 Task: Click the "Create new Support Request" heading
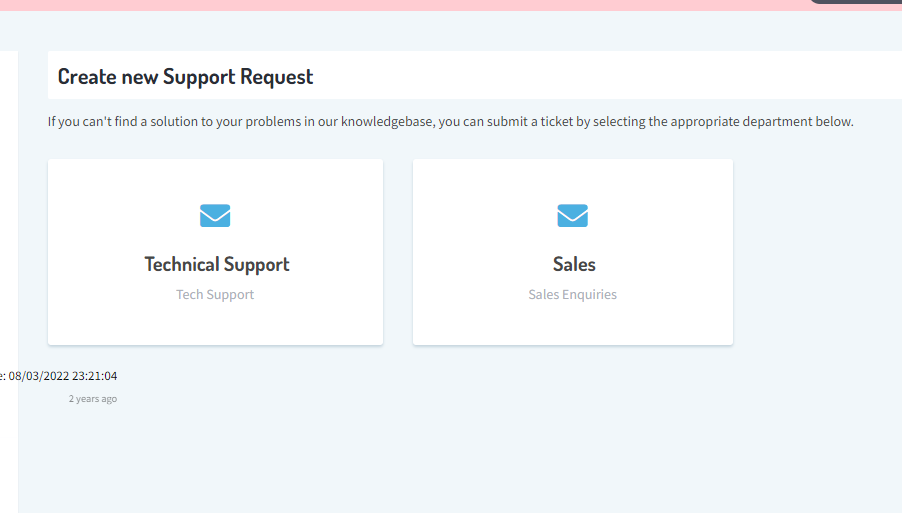coord(185,76)
